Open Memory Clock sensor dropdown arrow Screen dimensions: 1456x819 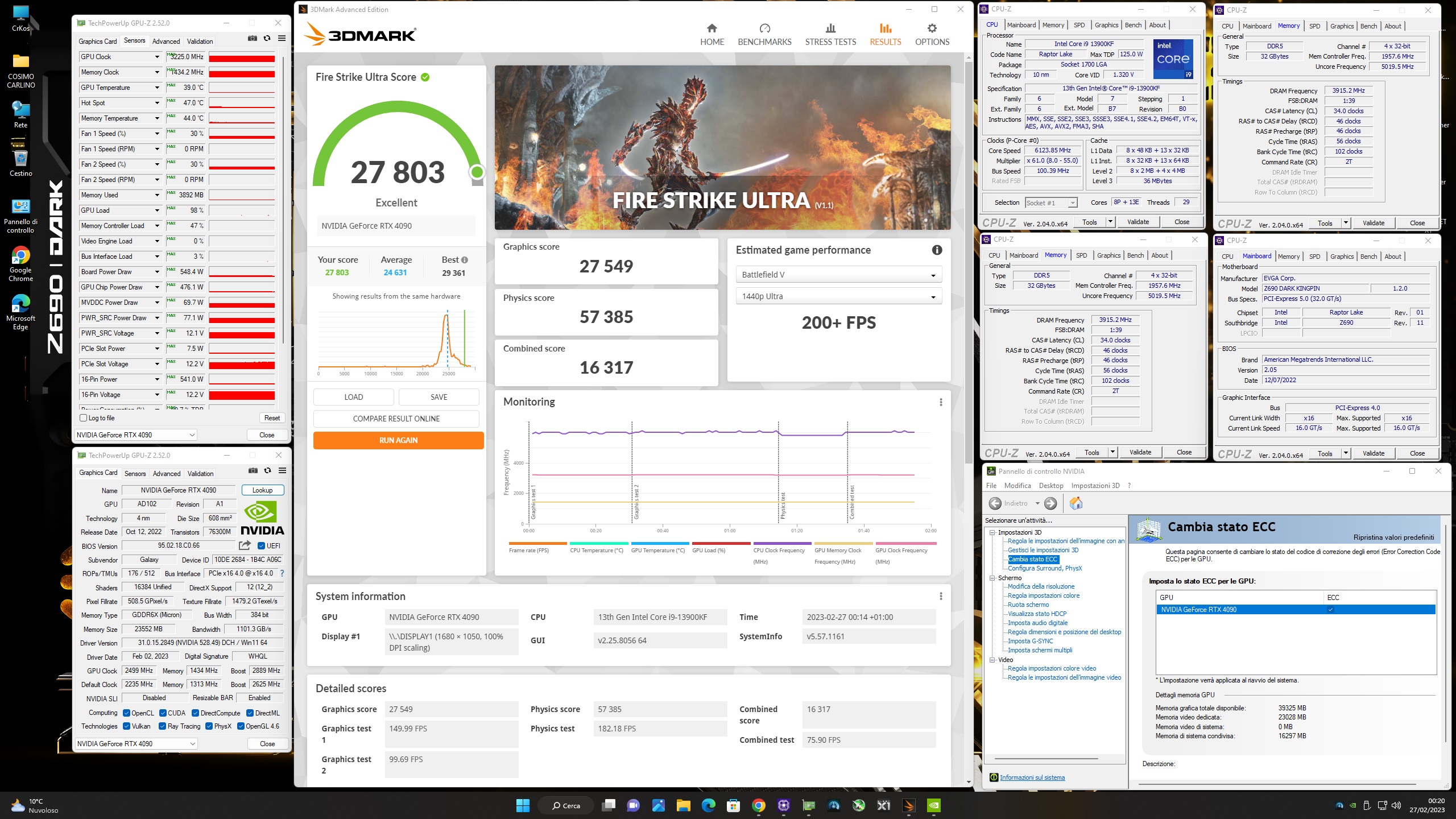click(x=157, y=72)
